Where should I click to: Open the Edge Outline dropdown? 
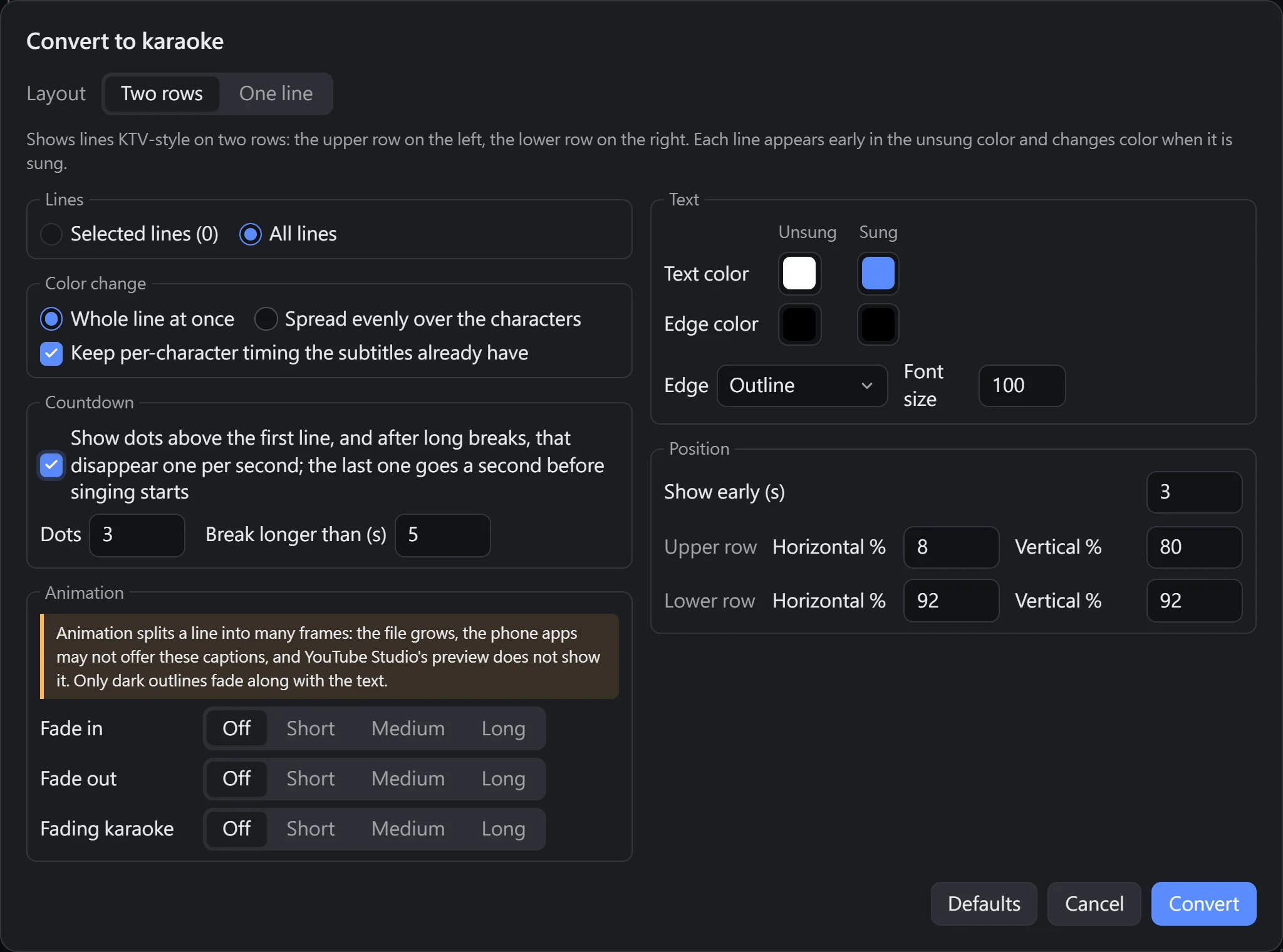pos(802,386)
